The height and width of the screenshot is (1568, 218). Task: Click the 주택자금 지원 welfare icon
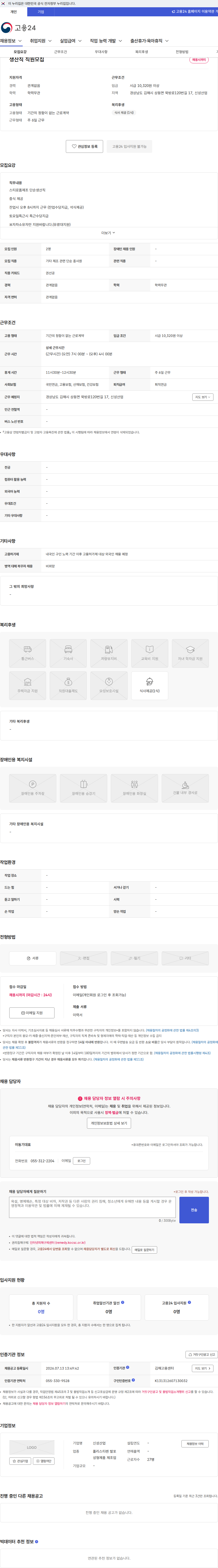click(x=27, y=685)
